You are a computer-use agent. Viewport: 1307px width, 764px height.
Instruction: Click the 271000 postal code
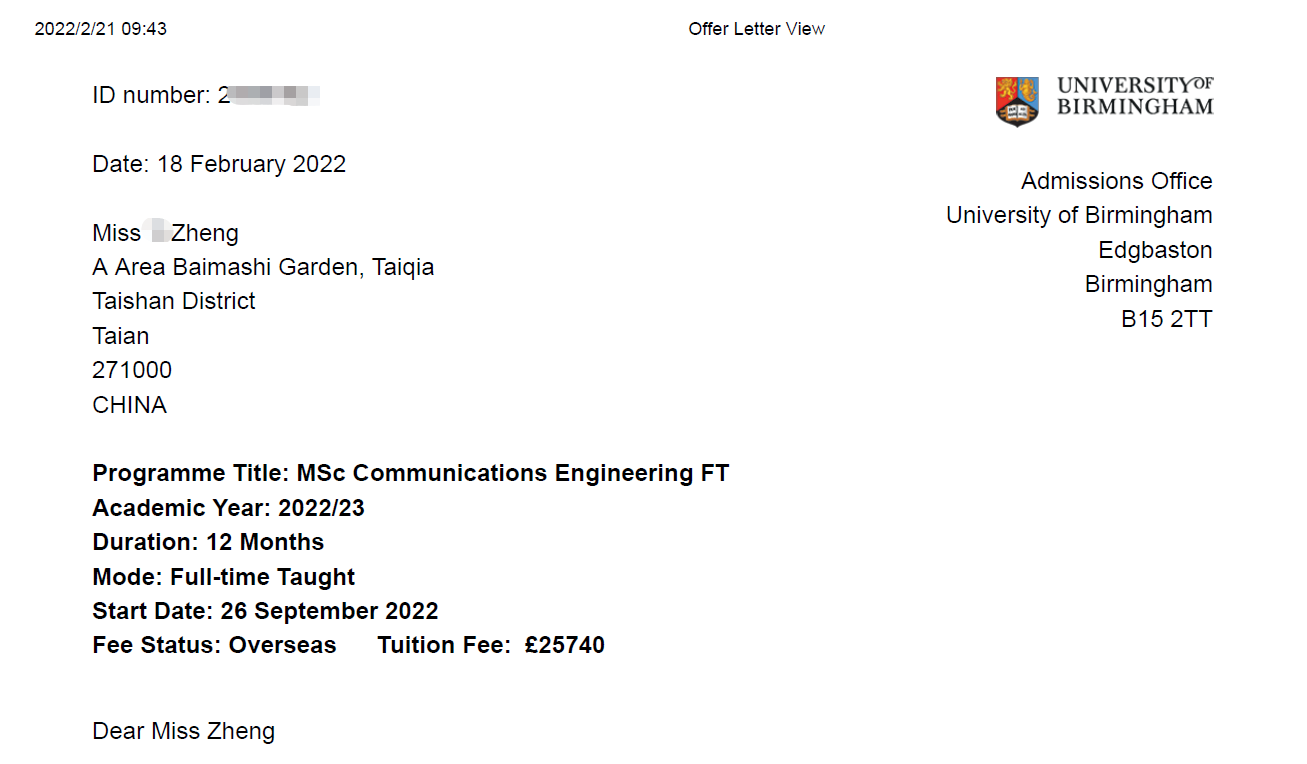[x=132, y=370]
